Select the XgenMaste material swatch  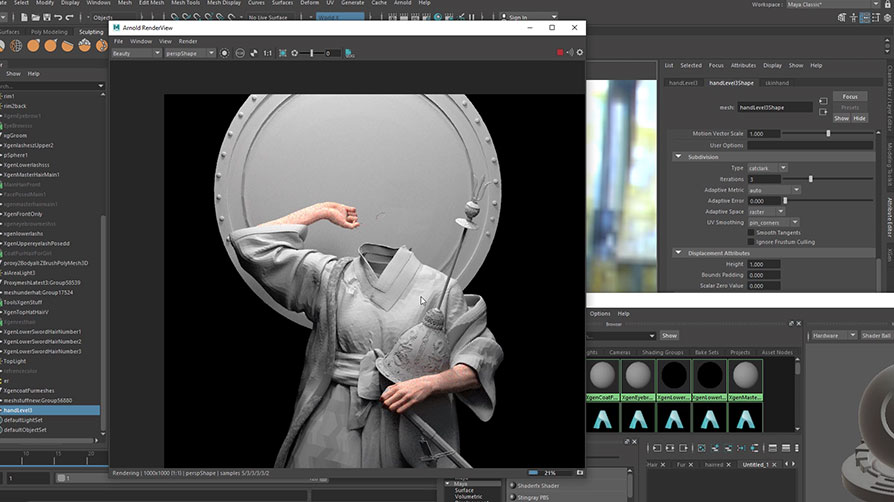click(745, 379)
